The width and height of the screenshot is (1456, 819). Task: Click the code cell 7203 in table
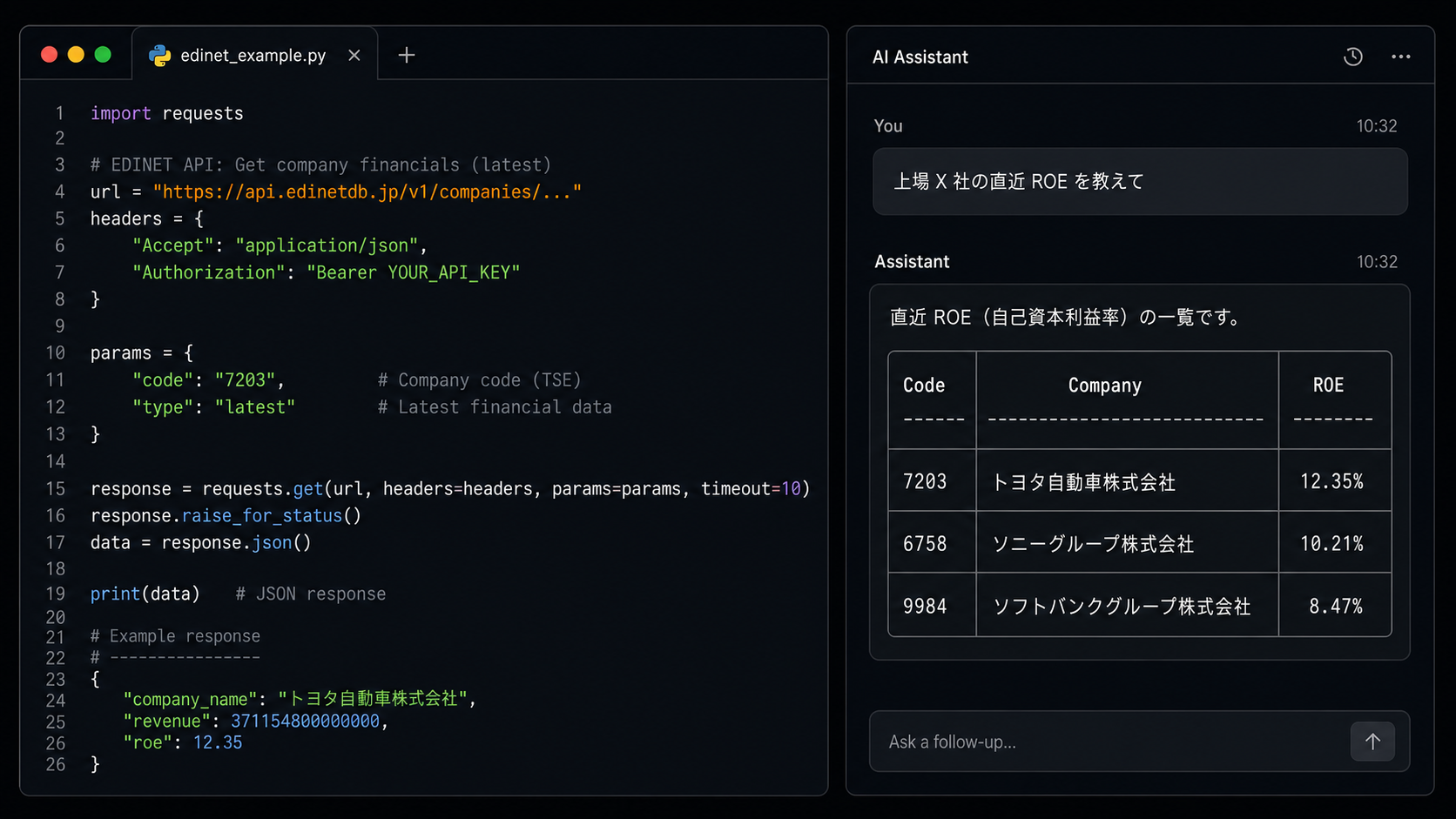click(x=925, y=481)
